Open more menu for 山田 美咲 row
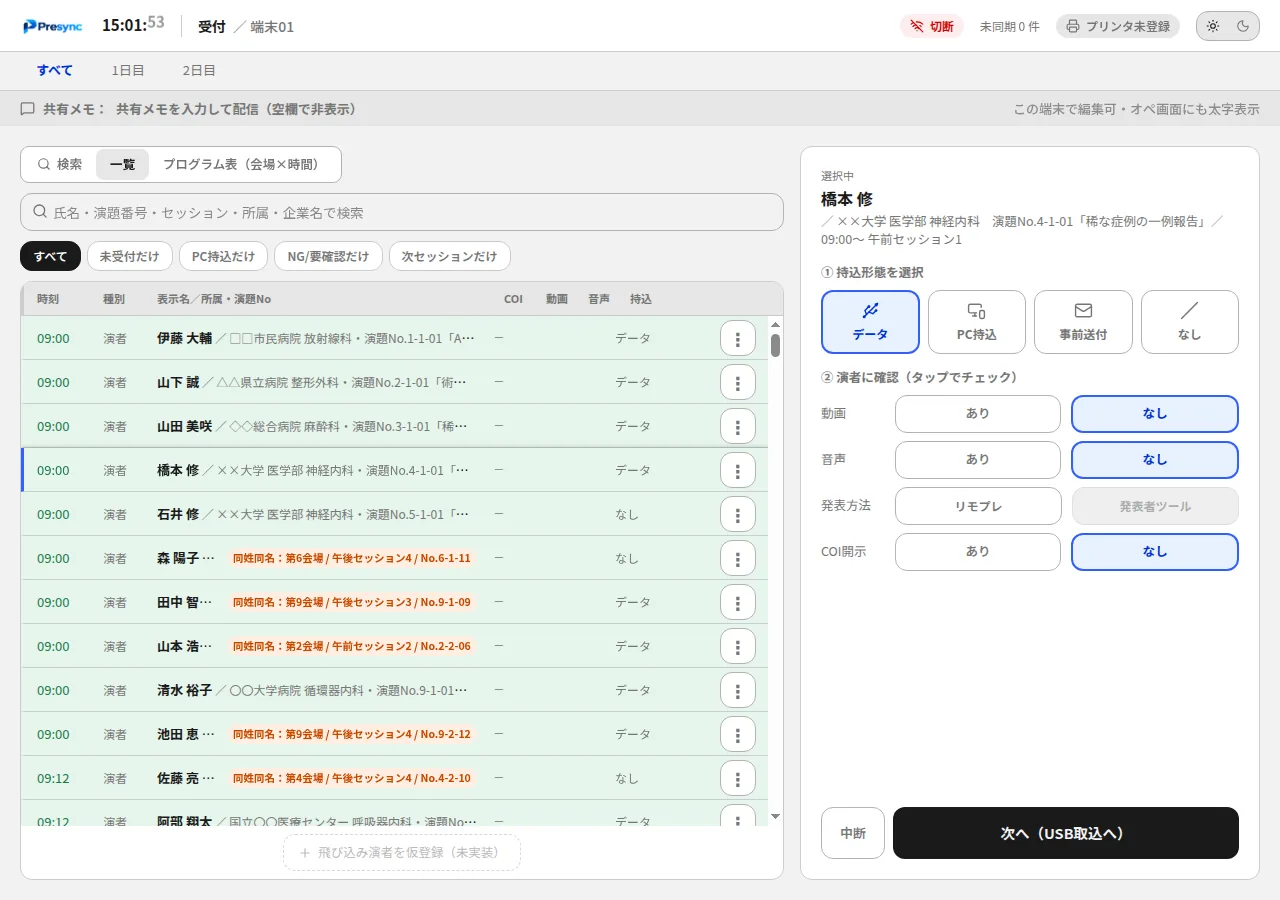Image resolution: width=1280 pixels, height=900 pixels. tap(738, 426)
